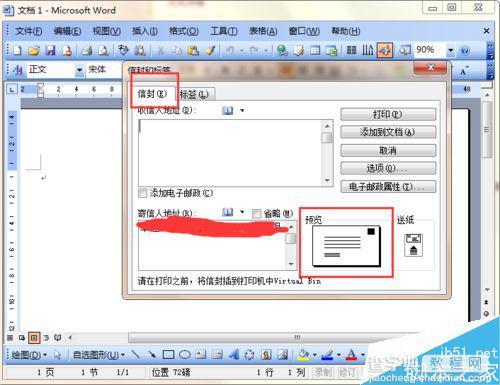
Task: Open the 编辑 menu
Action: (x=67, y=31)
